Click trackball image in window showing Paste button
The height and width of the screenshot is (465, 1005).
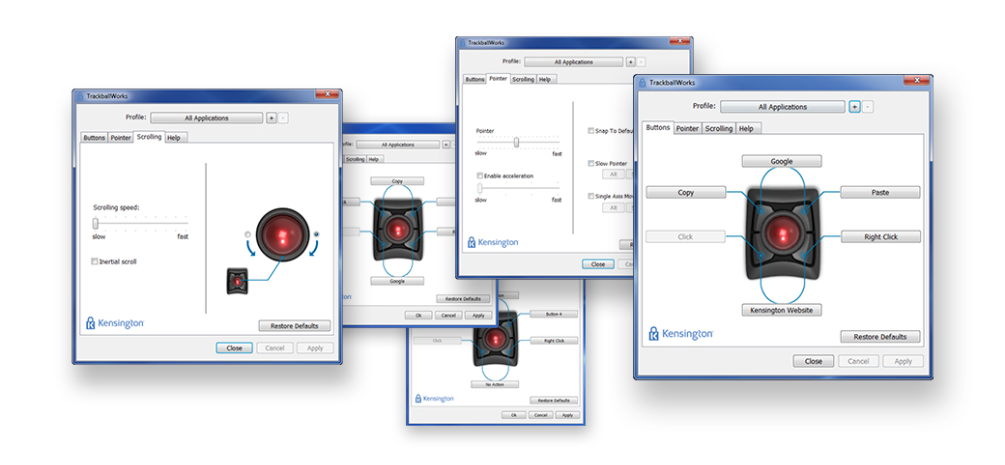pyautogui.click(x=781, y=233)
